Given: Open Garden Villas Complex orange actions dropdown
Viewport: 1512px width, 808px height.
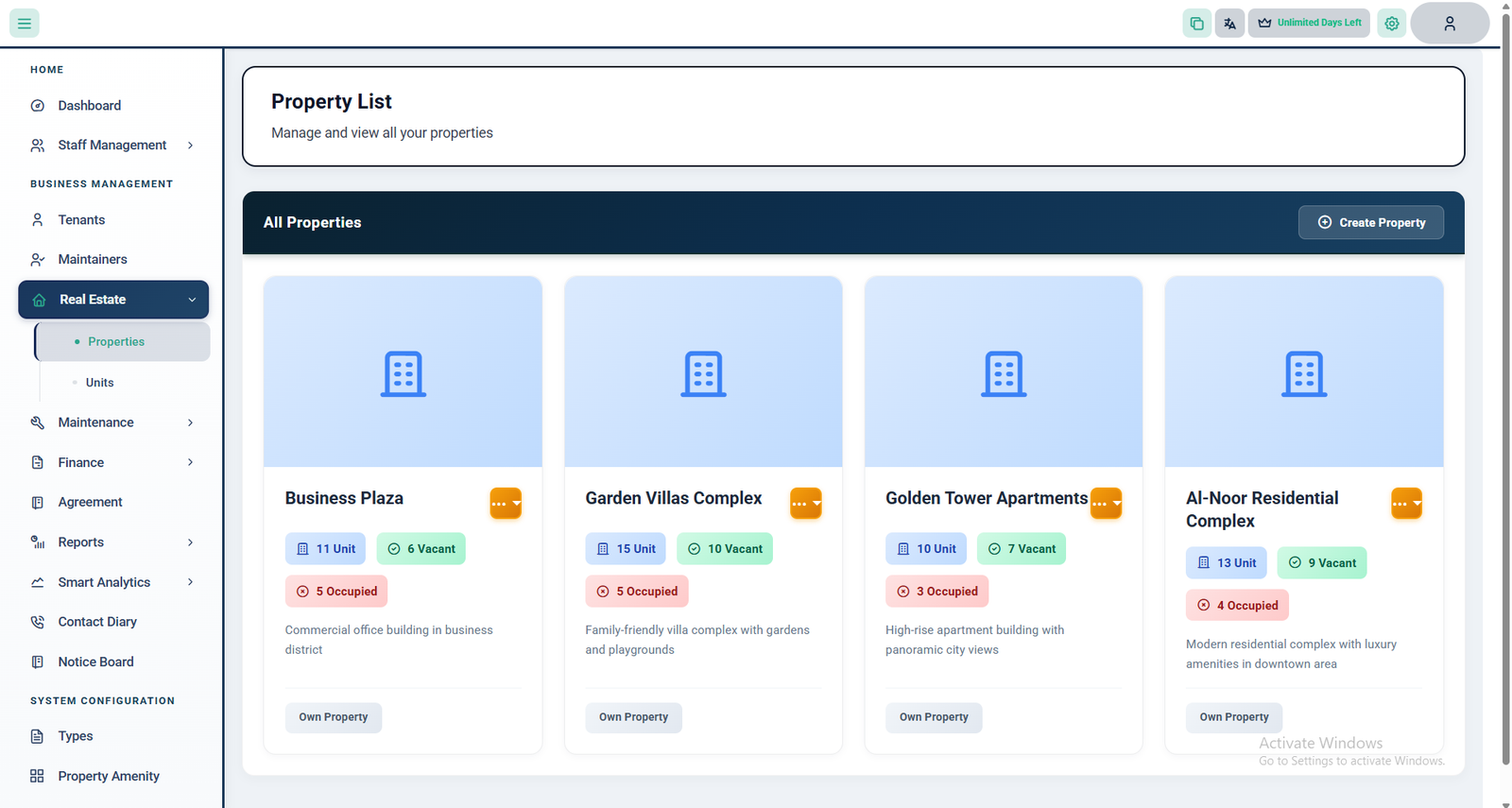Looking at the screenshot, I should click(806, 503).
